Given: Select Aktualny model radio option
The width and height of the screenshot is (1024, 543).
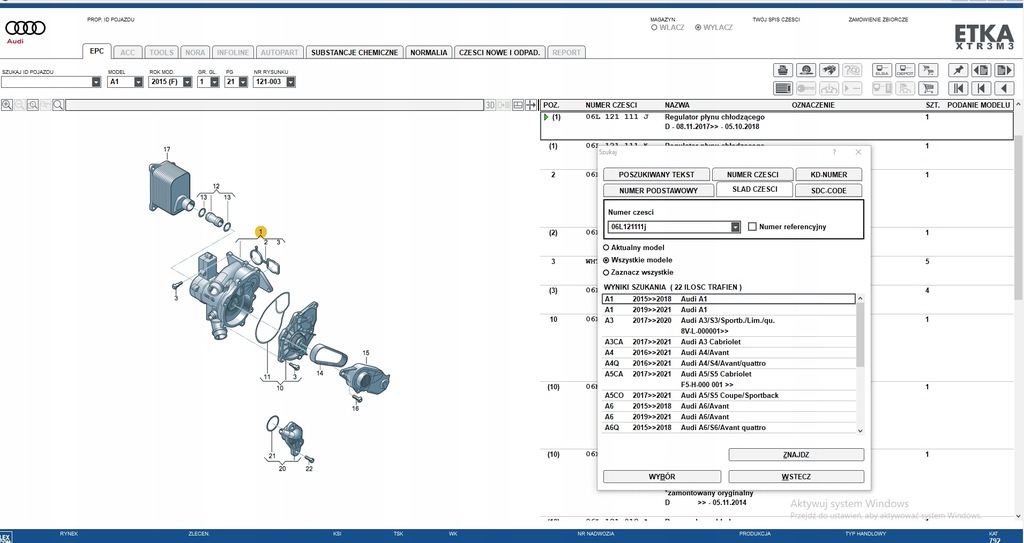Looking at the screenshot, I should (x=606, y=248).
